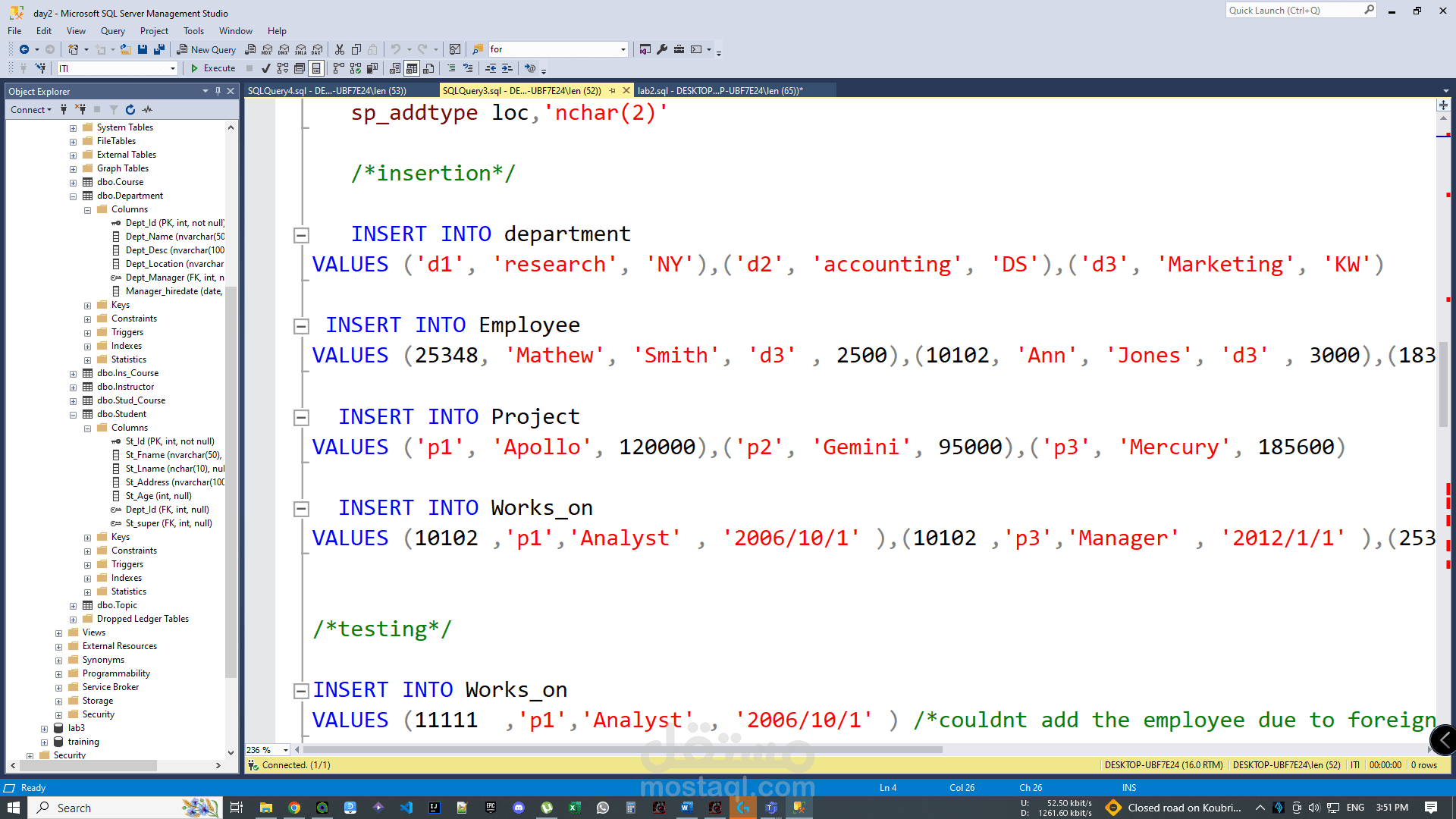Click the New Query button
The width and height of the screenshot is (1456, 819).
pos(206,49)
